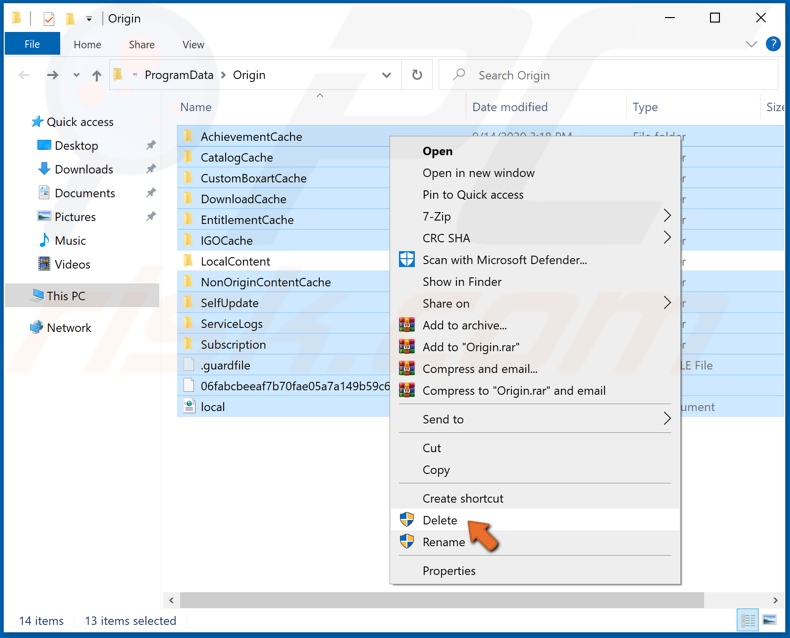Choose Compress to "Origin.rar" and email
This screenshot has width=790, height=638.
coord(535,390)
